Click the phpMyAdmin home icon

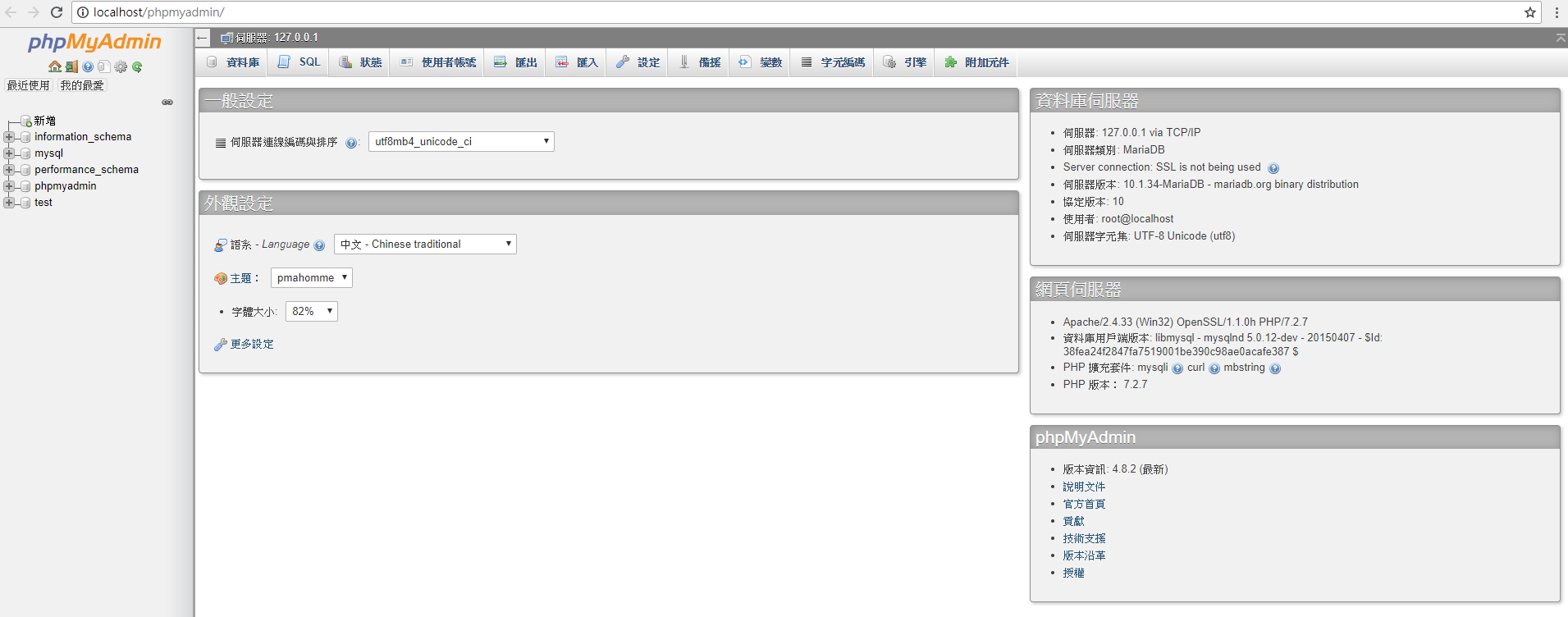pyautogui.click(x=55, y=66)
